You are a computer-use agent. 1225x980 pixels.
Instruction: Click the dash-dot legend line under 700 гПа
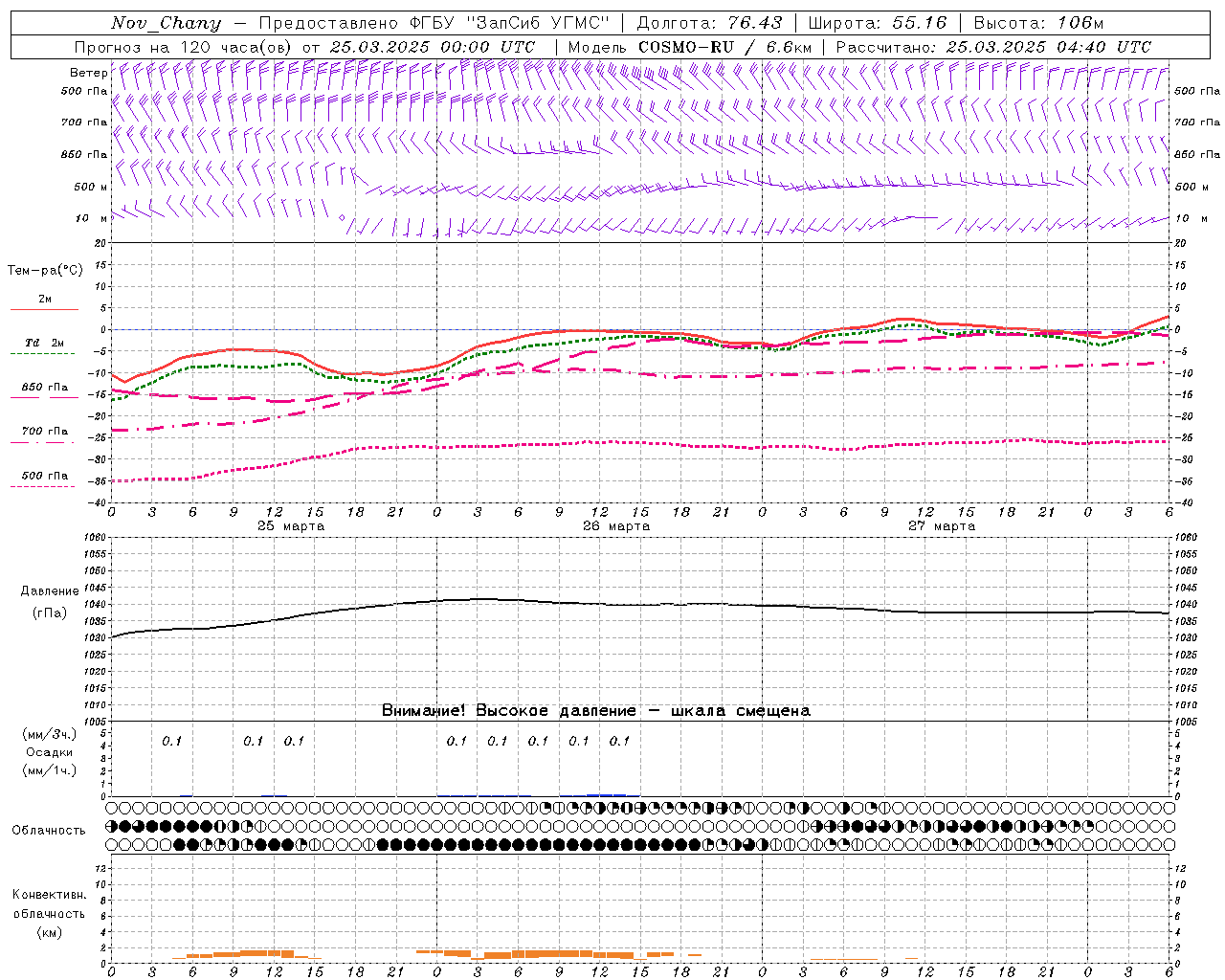(x=42, y=442)
